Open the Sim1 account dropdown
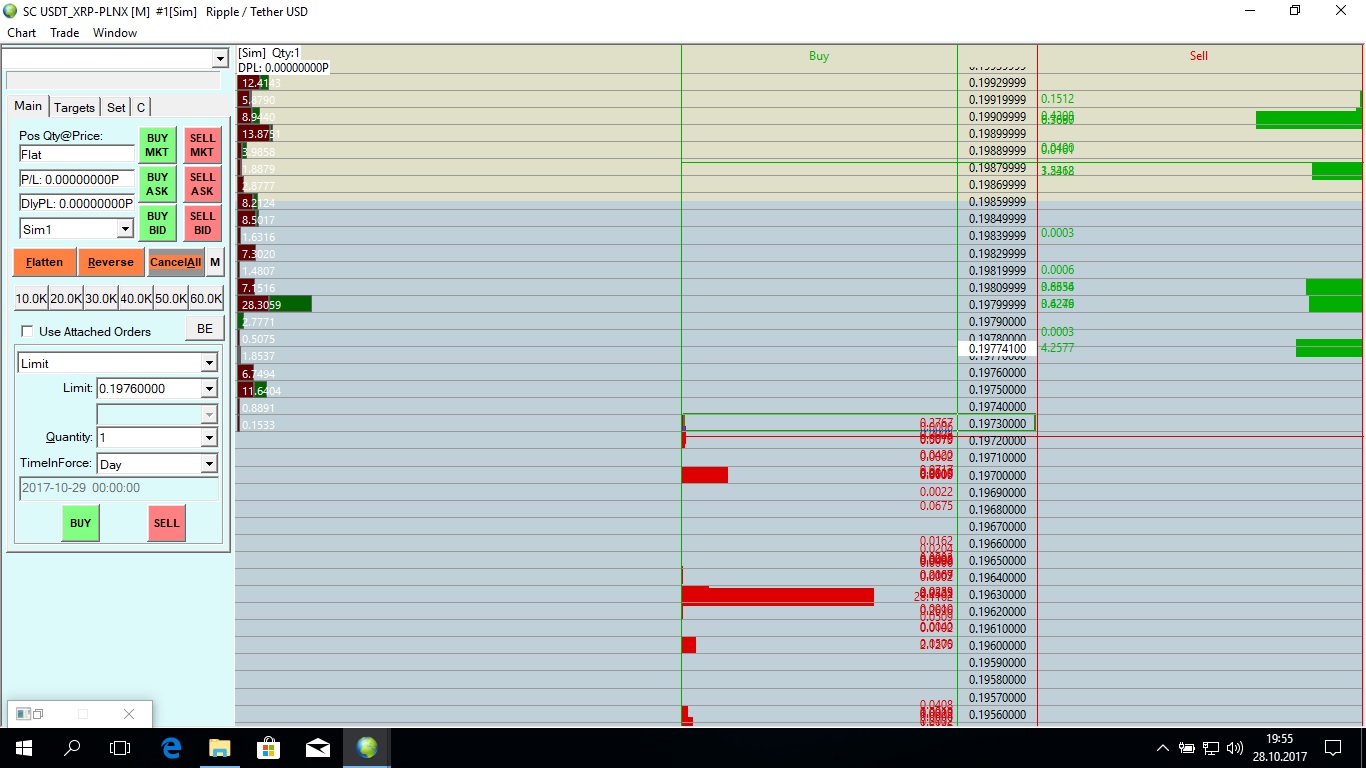Screen dimensions: 1366x768 click(125, 229)
